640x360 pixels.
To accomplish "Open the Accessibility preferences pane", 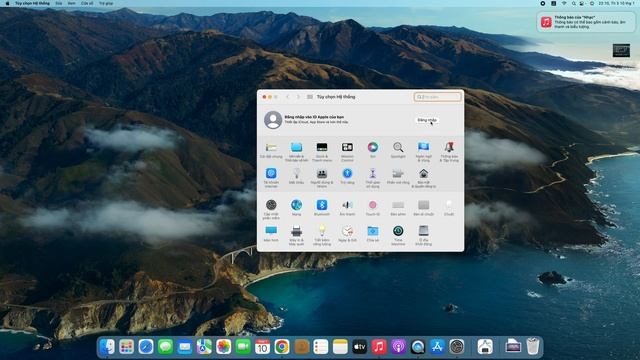I will (x=347, y=173).
